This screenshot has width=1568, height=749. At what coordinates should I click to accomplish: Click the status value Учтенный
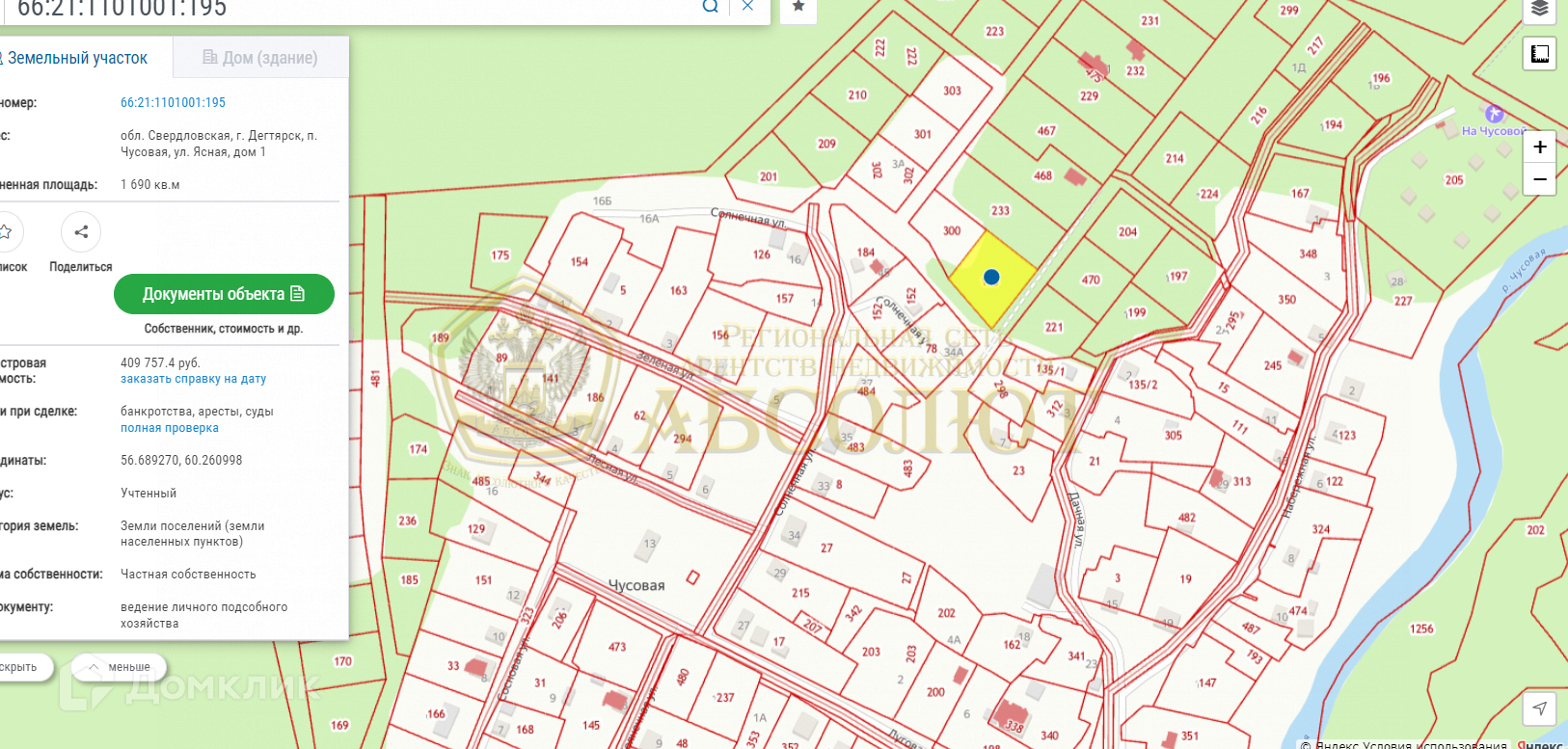149,493
